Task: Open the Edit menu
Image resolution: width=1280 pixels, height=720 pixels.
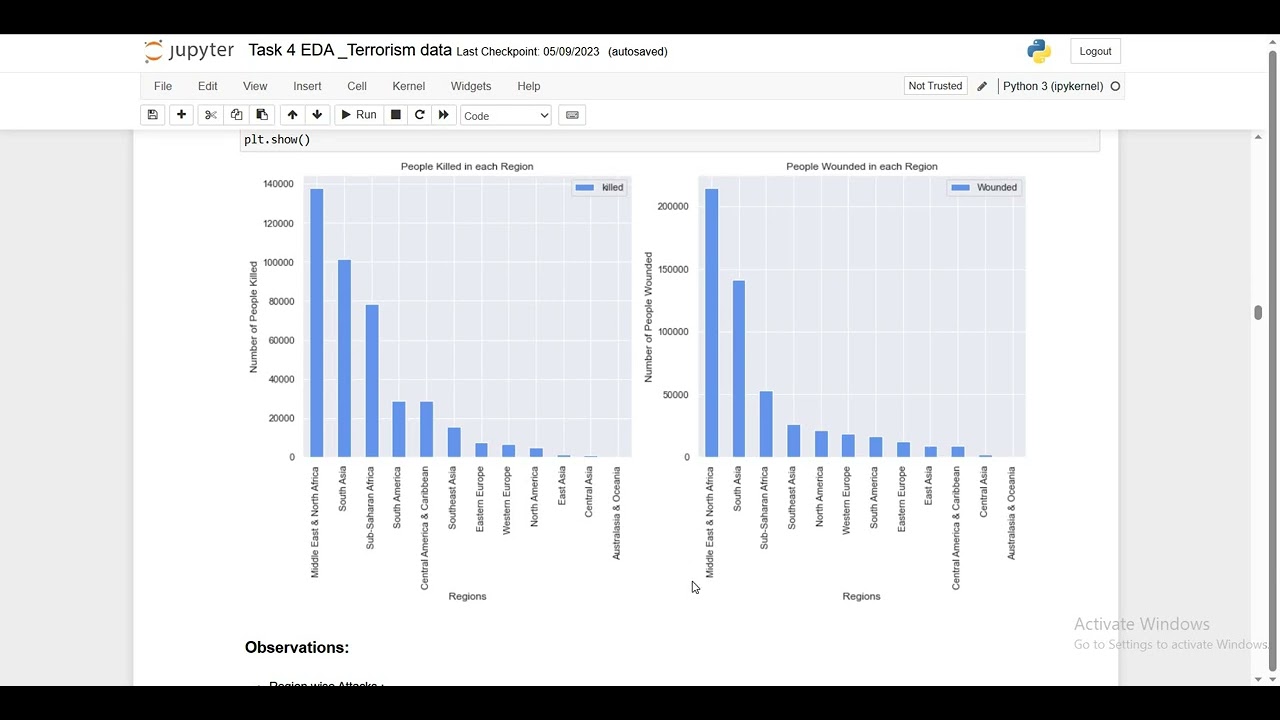Action: 208,86
